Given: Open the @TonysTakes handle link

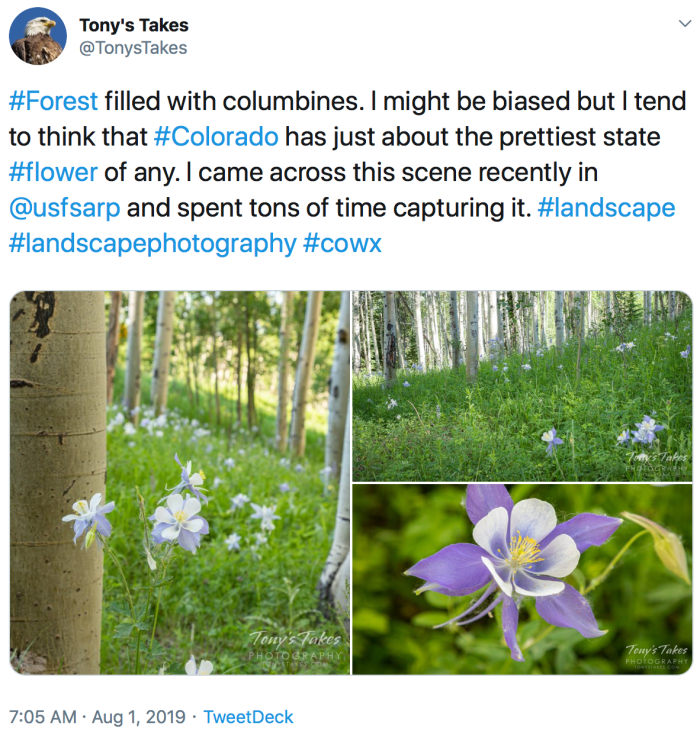Looking at the screenshot, I should 133,48.
